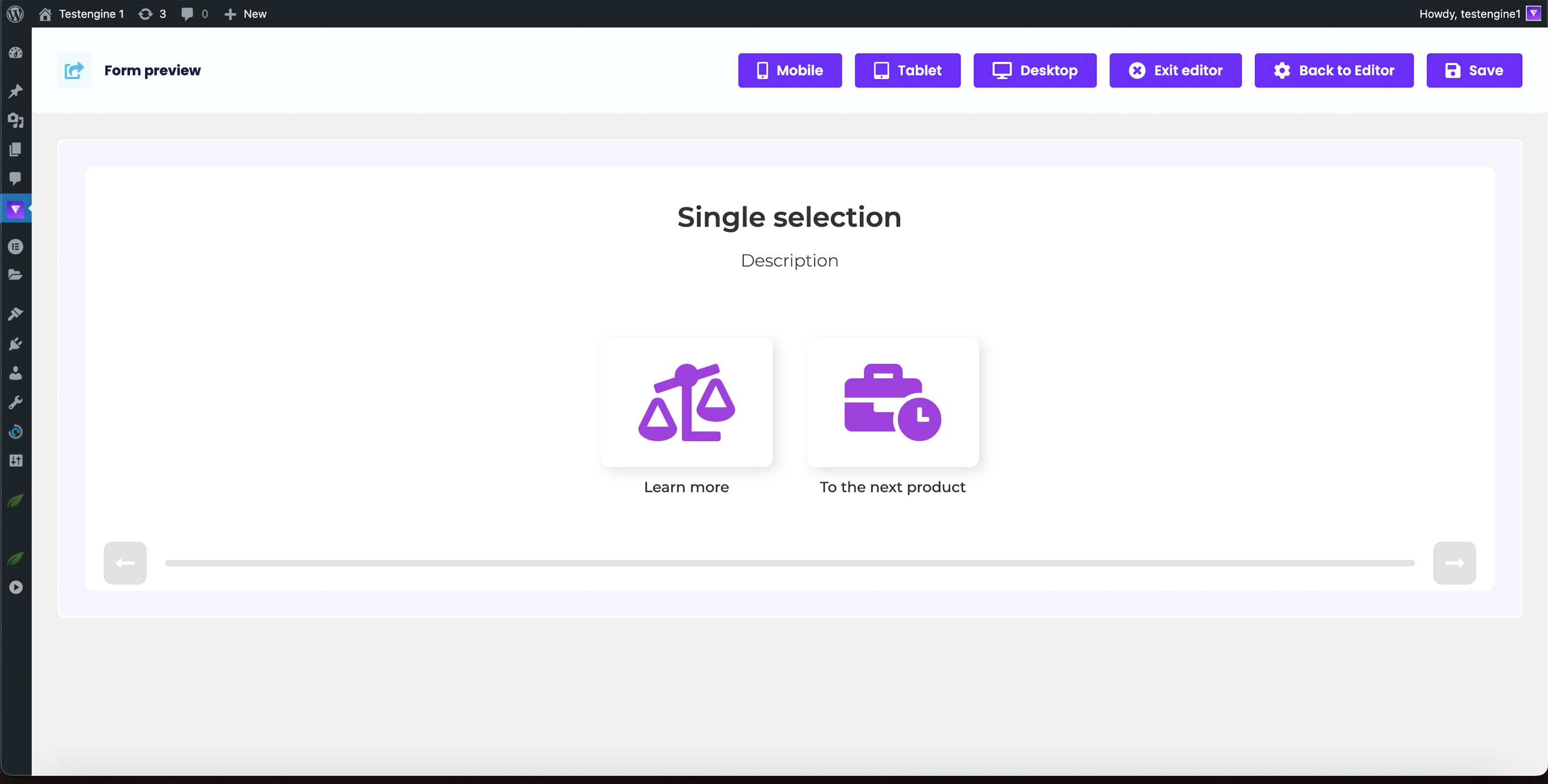Open Plugins plug sidebar icon
Viewport: 1548px width, 784px height.
pyautogui.click(x=16, y=344)
